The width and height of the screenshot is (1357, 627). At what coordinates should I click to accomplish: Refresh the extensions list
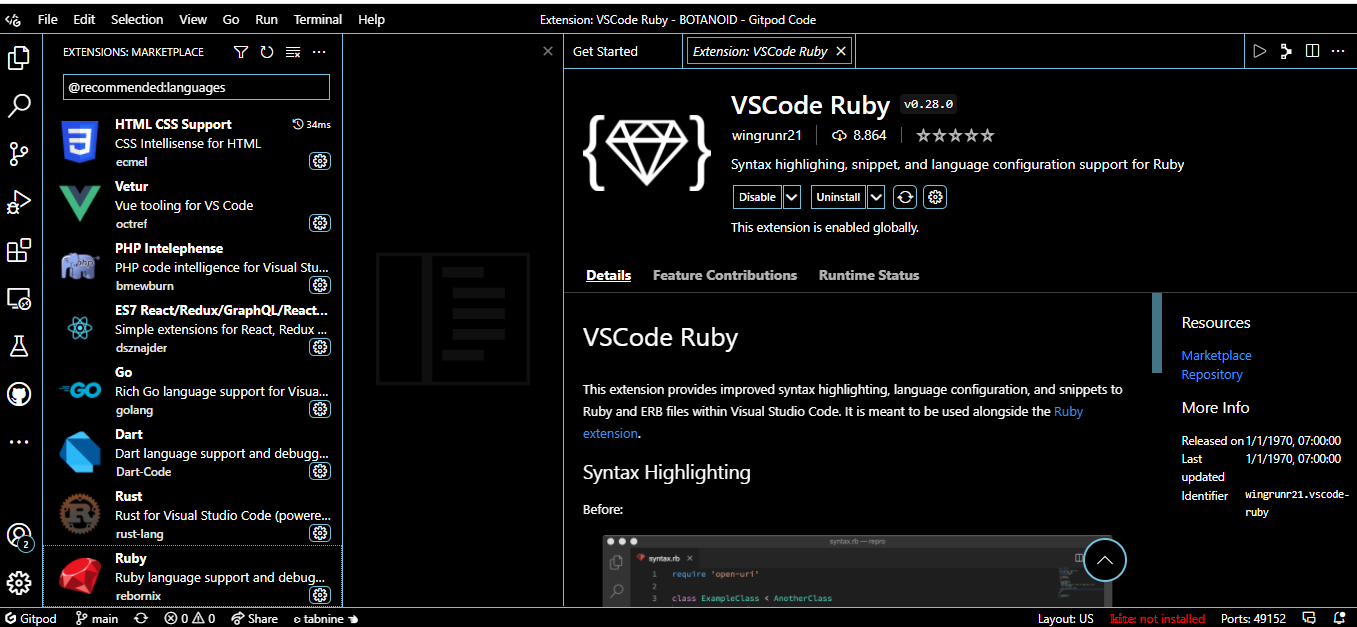(267, 52)
